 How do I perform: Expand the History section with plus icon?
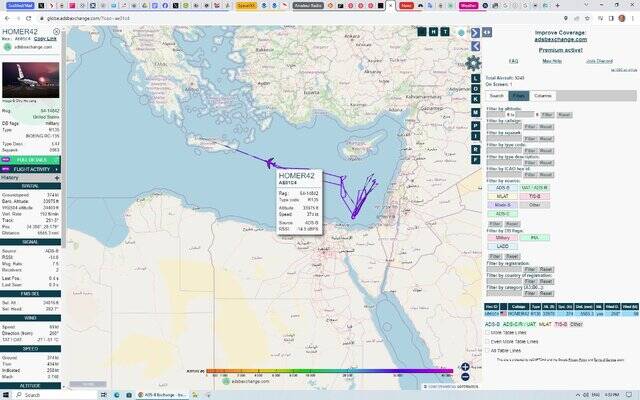(x=57, y=178)
